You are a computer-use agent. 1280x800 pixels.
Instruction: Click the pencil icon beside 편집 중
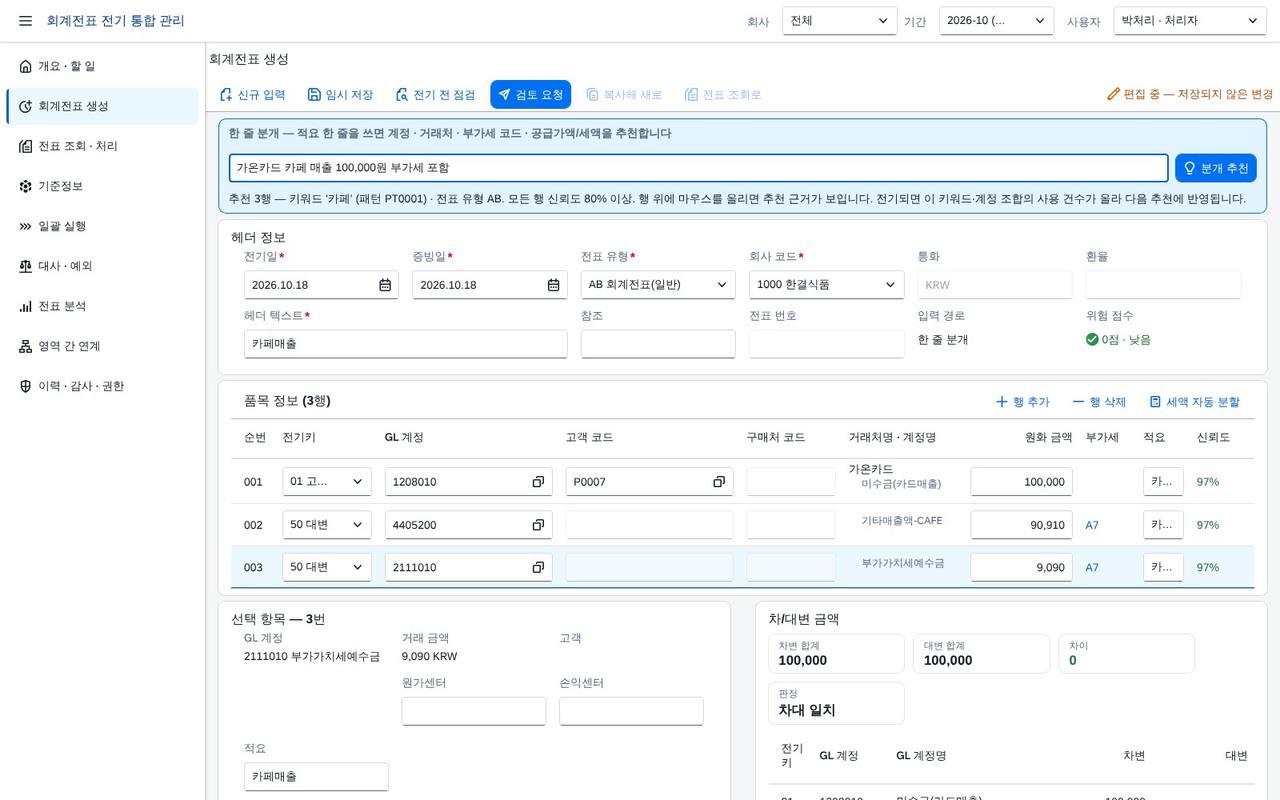pos(1113,94)
